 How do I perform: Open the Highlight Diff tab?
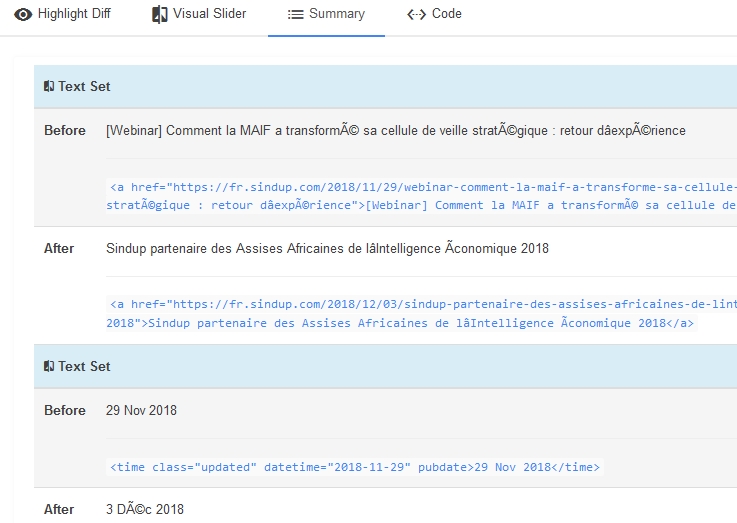coord(63,14)
